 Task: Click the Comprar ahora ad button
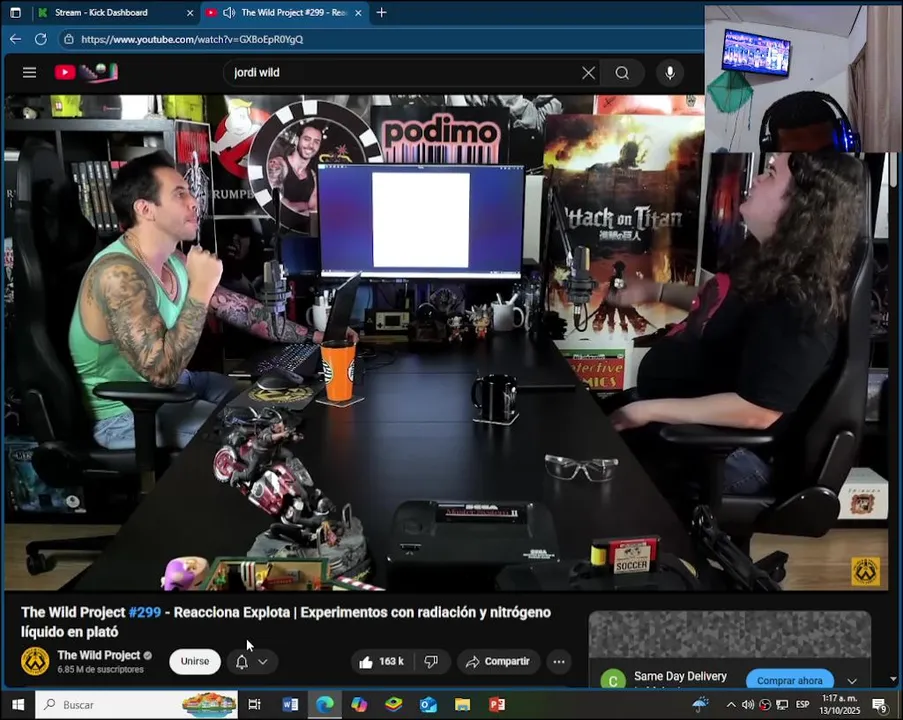pyautogui.click(x=790, y=680)
